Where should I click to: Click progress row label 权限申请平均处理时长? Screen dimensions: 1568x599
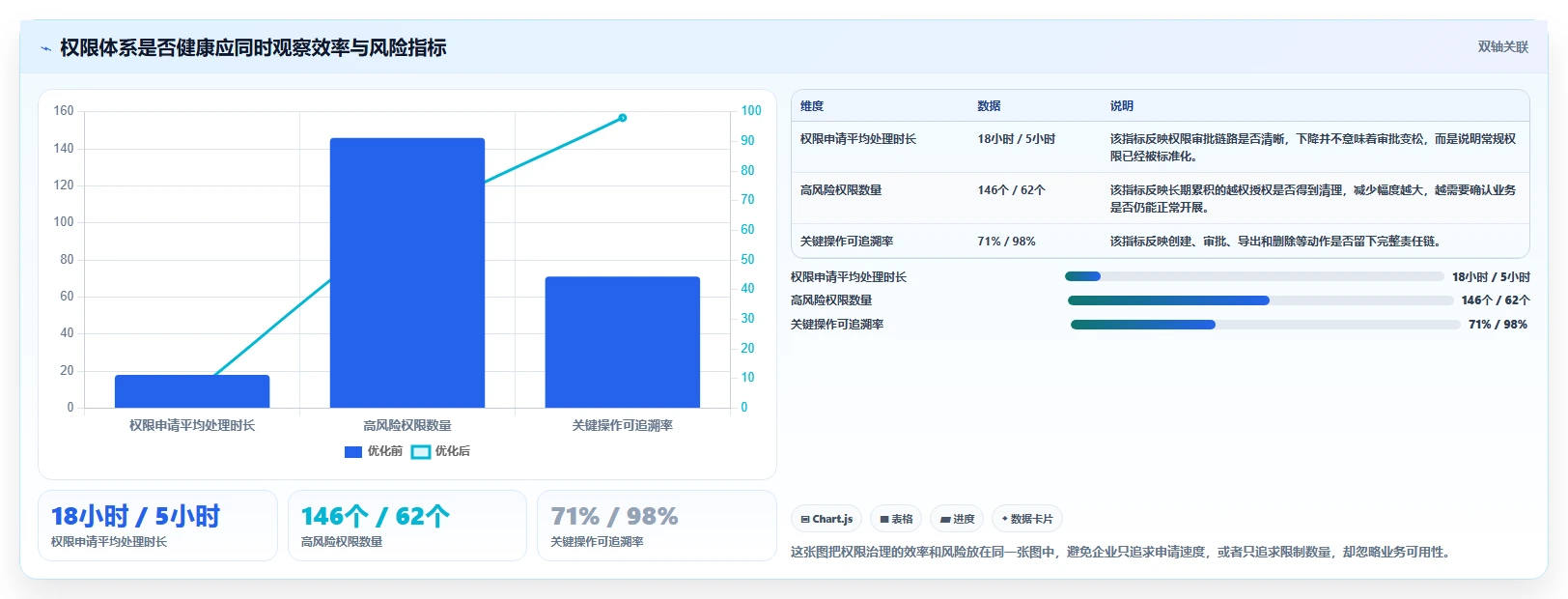point(849,277)
